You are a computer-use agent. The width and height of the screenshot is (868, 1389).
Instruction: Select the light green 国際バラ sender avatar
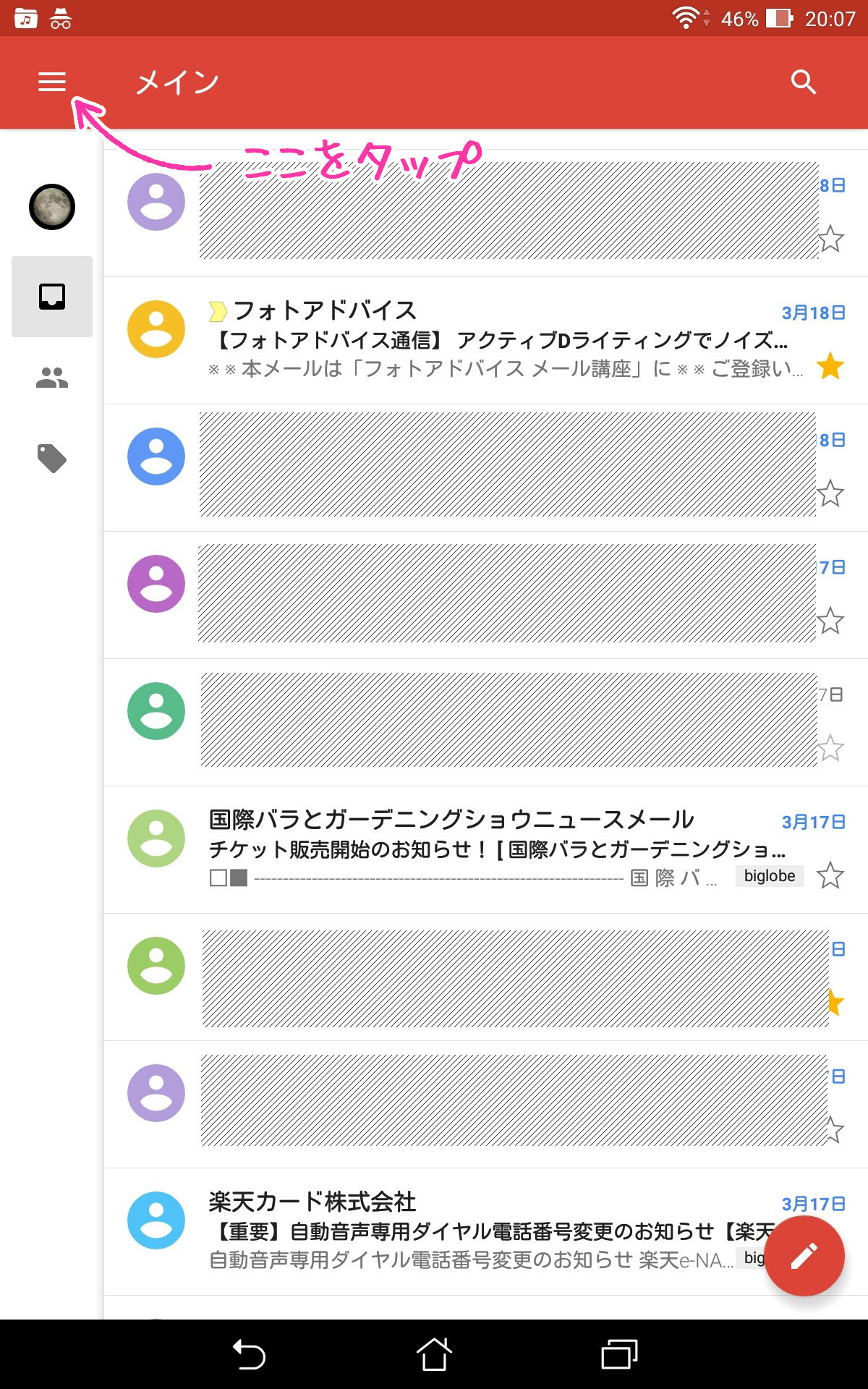156,838
